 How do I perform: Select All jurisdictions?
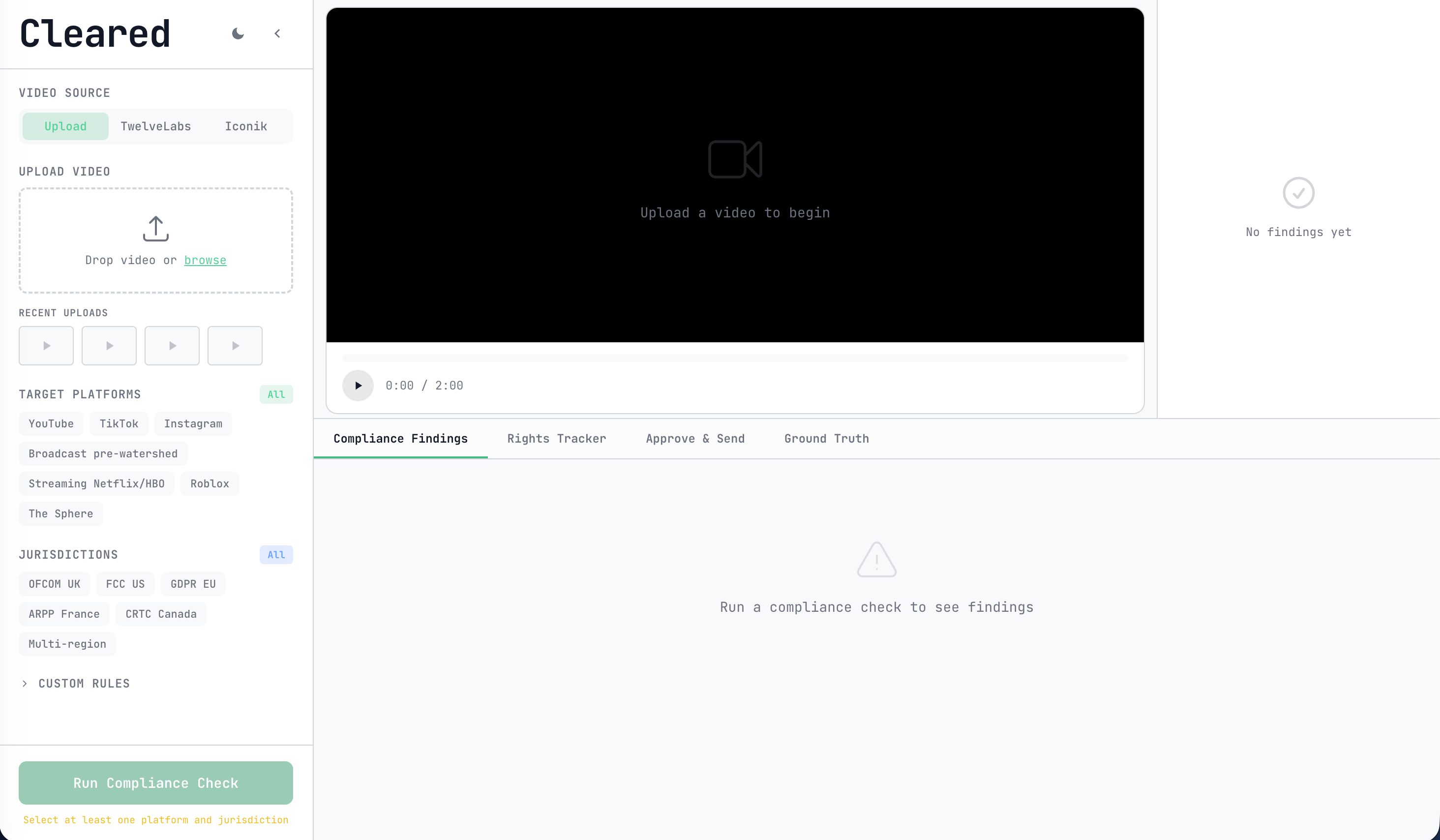(x=276, y=555)
